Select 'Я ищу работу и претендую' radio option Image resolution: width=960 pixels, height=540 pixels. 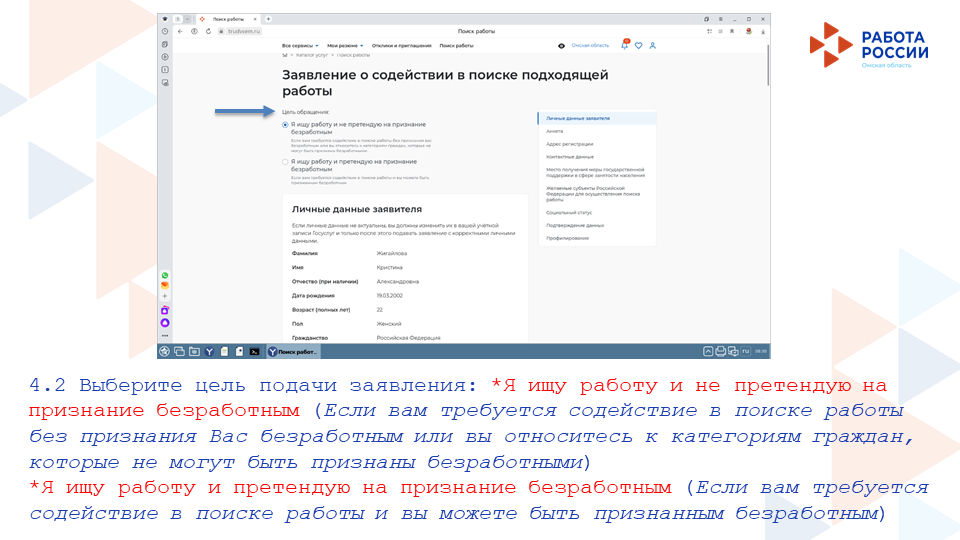click(x=285, y=161)
